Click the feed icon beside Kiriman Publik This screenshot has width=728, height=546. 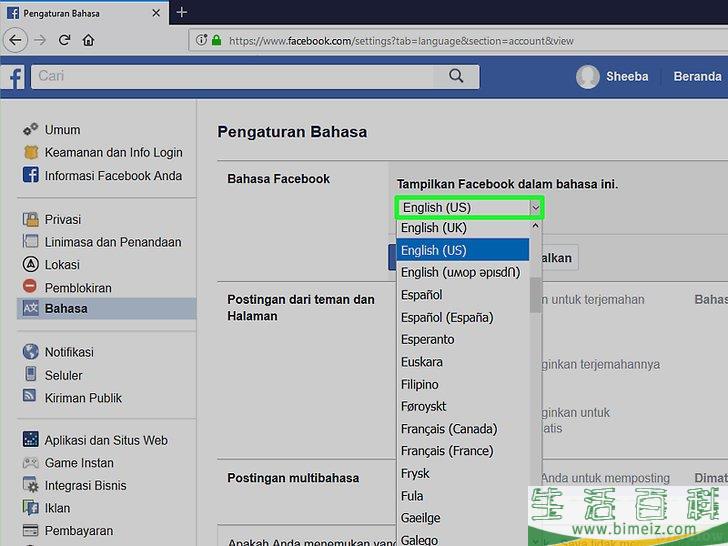tap(29, 396)
